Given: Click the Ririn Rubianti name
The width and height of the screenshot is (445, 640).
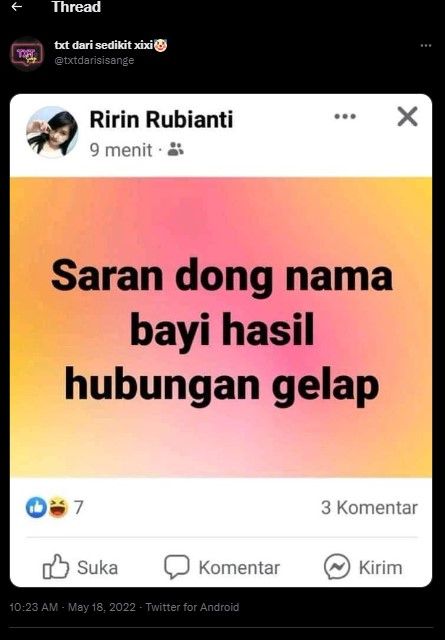Looking at the screenshot, I should pos(161,119).
